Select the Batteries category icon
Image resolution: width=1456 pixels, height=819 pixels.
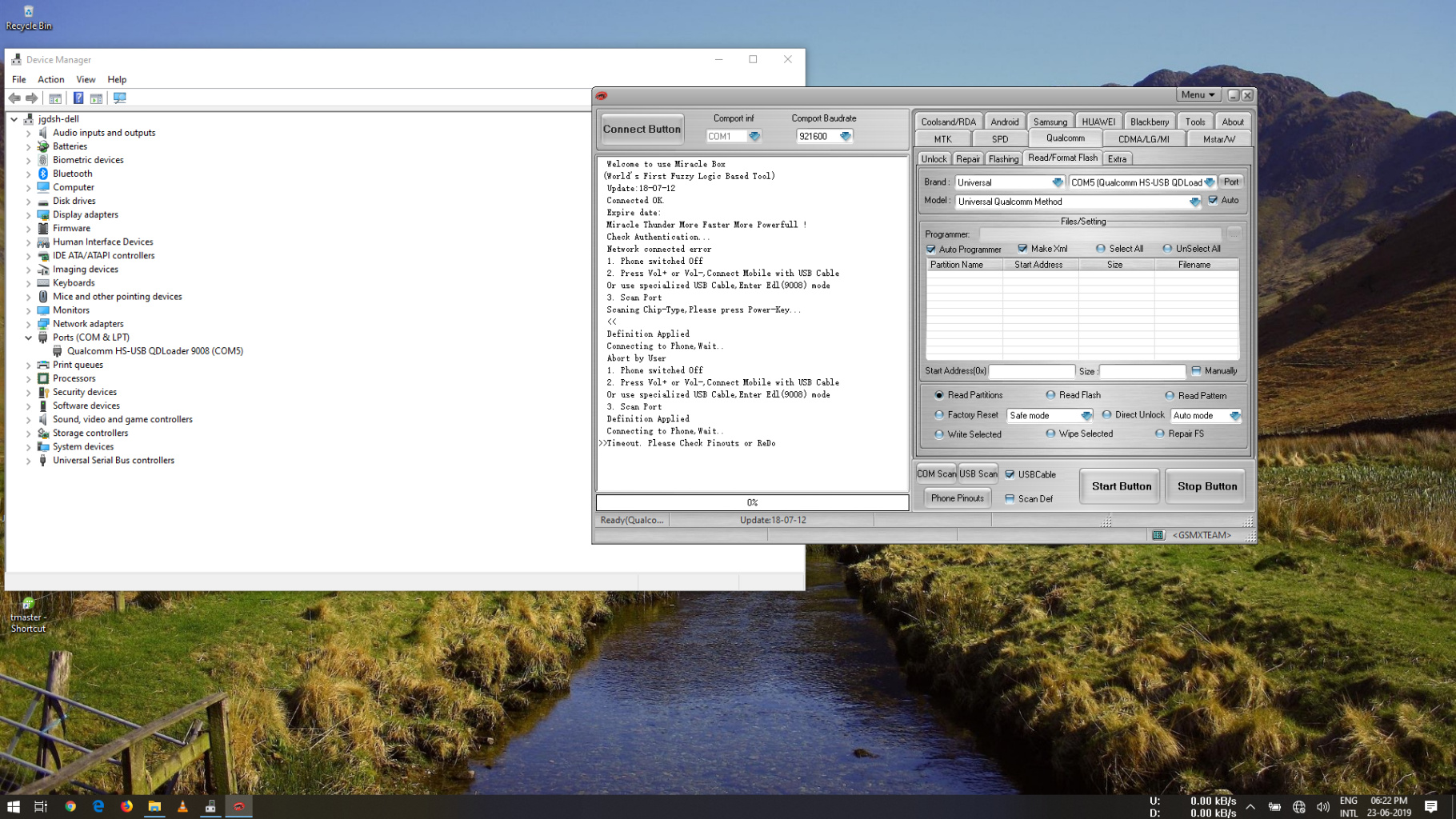(43, 146)
